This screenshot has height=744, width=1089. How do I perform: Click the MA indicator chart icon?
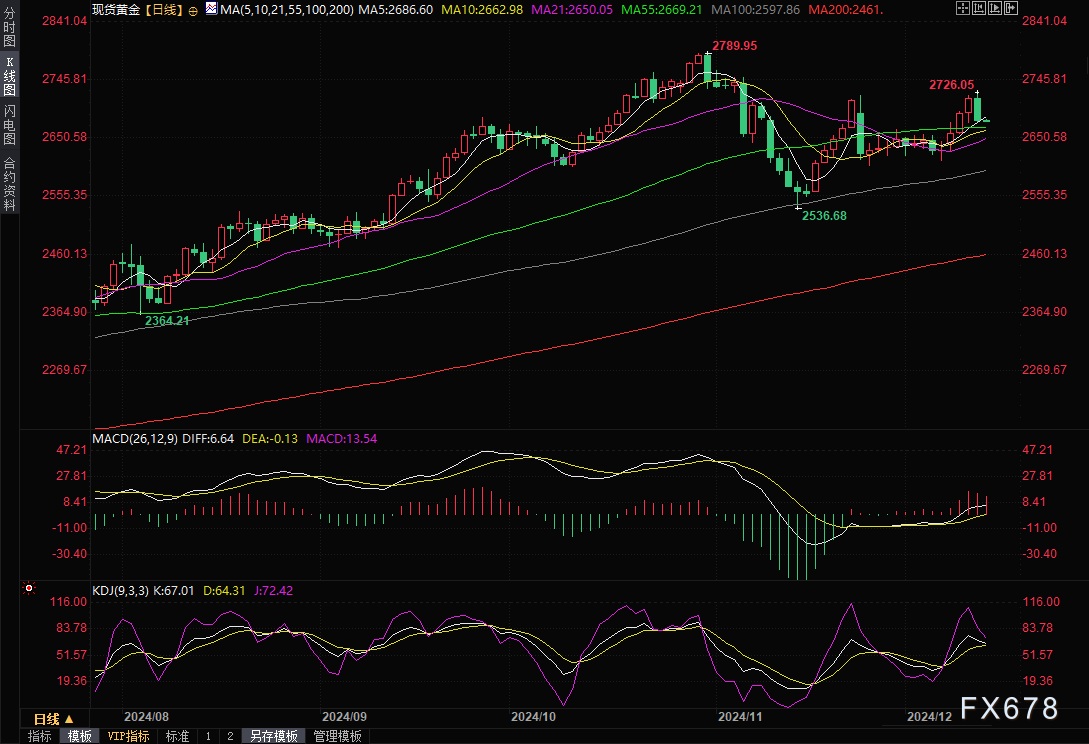click(x=211, y=9)
